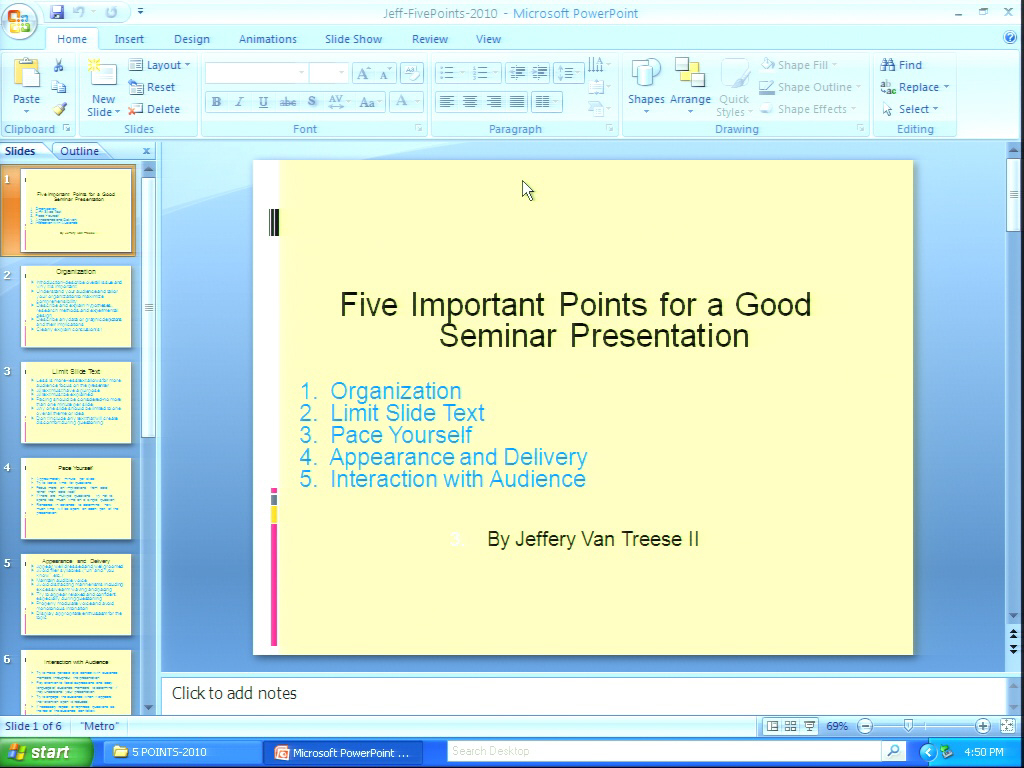Select slide 2 Organization thumbnail
1024x768 pixels.
(x=76, y=306)
